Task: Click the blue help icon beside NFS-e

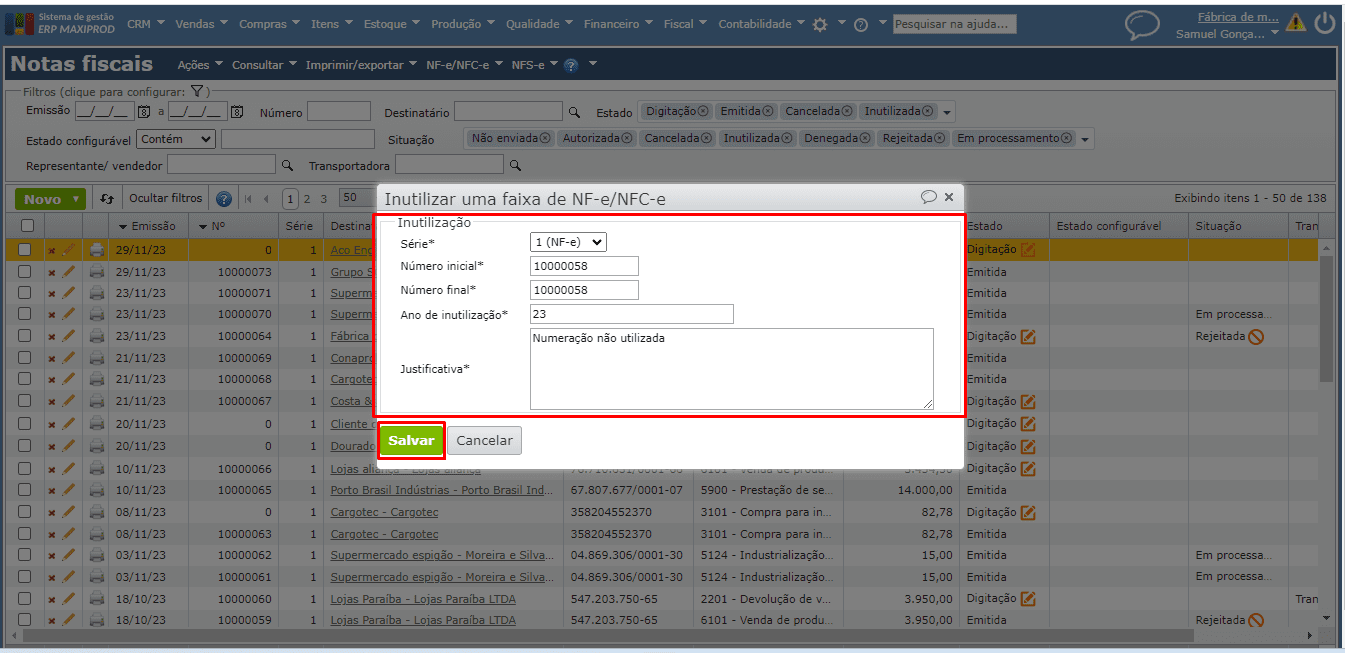Action: point(571,65)
